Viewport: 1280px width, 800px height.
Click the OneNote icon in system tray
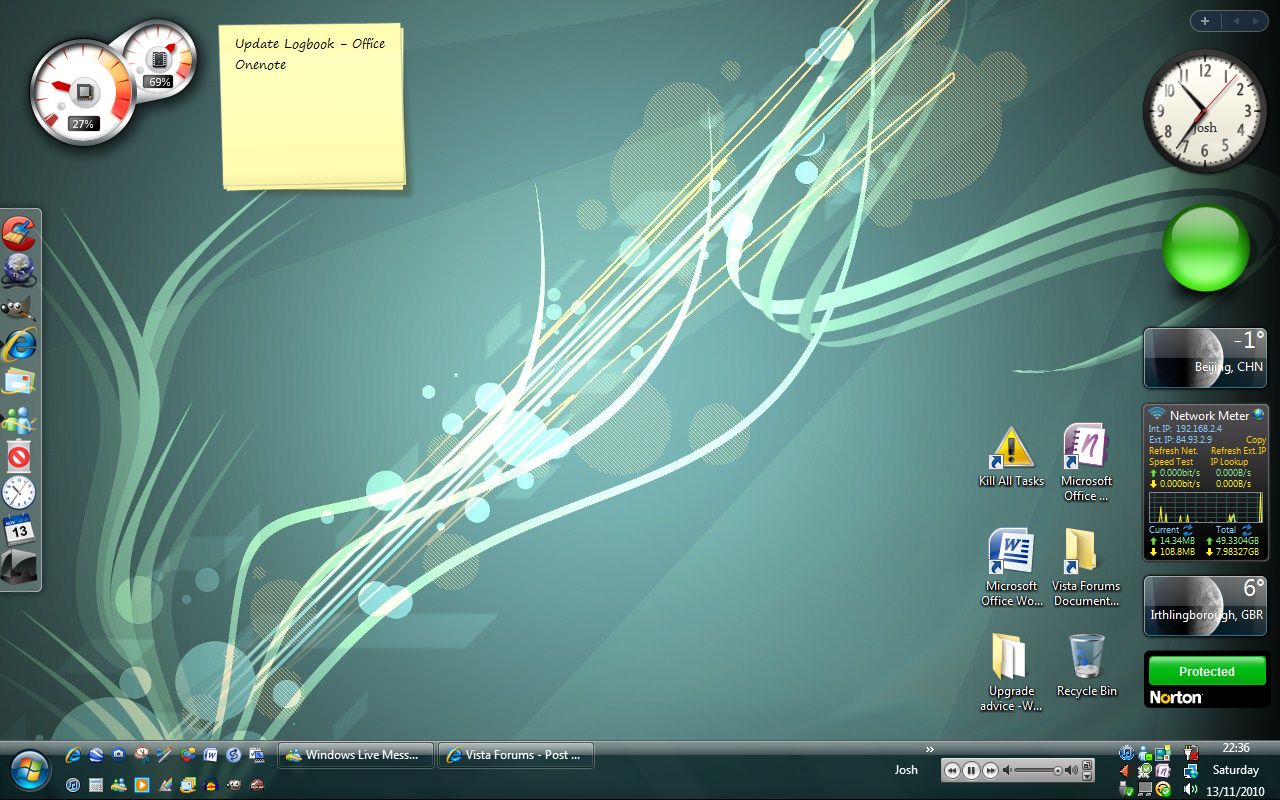1163,771
